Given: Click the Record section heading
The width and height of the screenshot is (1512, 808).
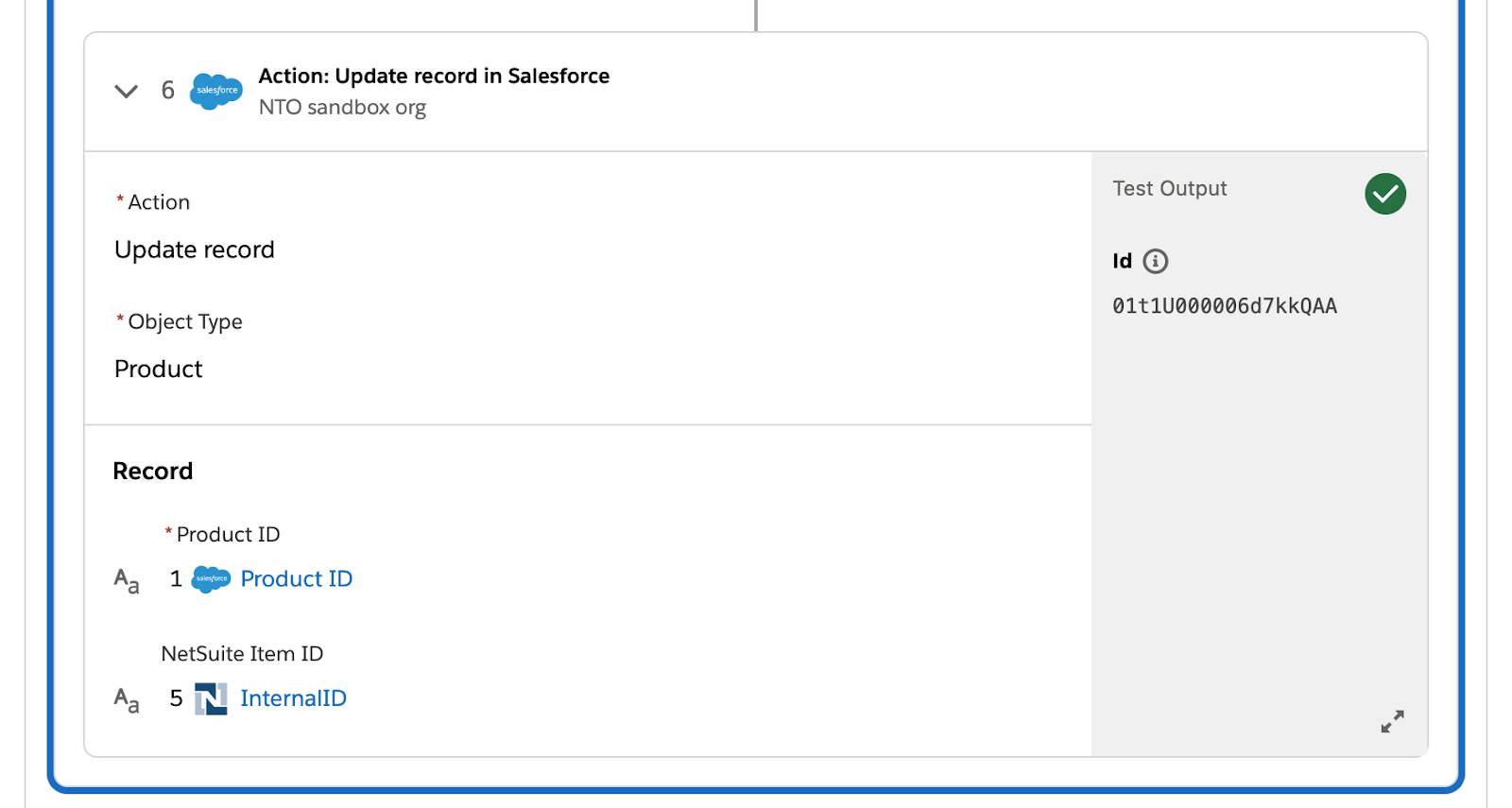Looking at the screenshot, I should click(x=153, y=471).
